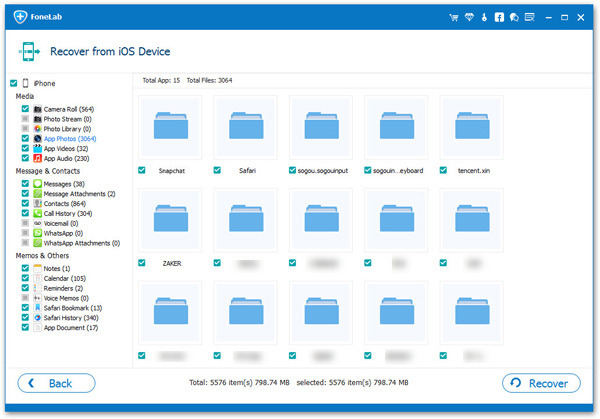Click the Call History phone icon

tap(38, 214)
